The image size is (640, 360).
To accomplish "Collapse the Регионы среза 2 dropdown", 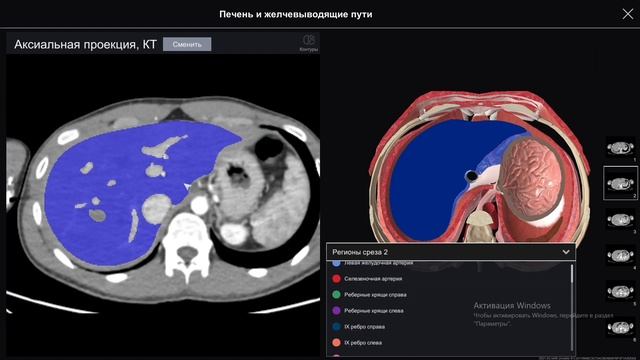I will pos(566,252).
